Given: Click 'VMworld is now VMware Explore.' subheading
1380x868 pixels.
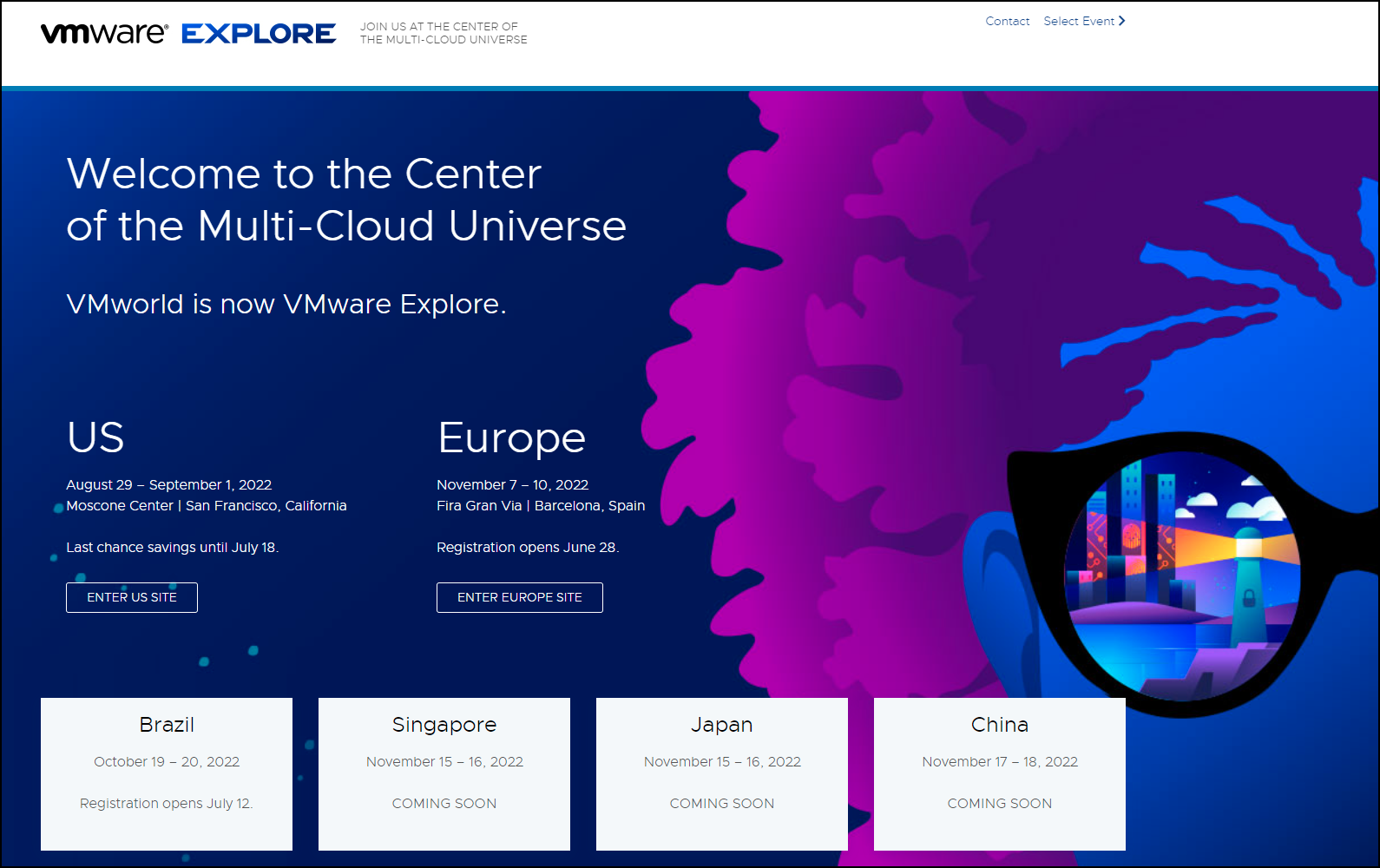Looking at the screenshot, I should 286,305.
